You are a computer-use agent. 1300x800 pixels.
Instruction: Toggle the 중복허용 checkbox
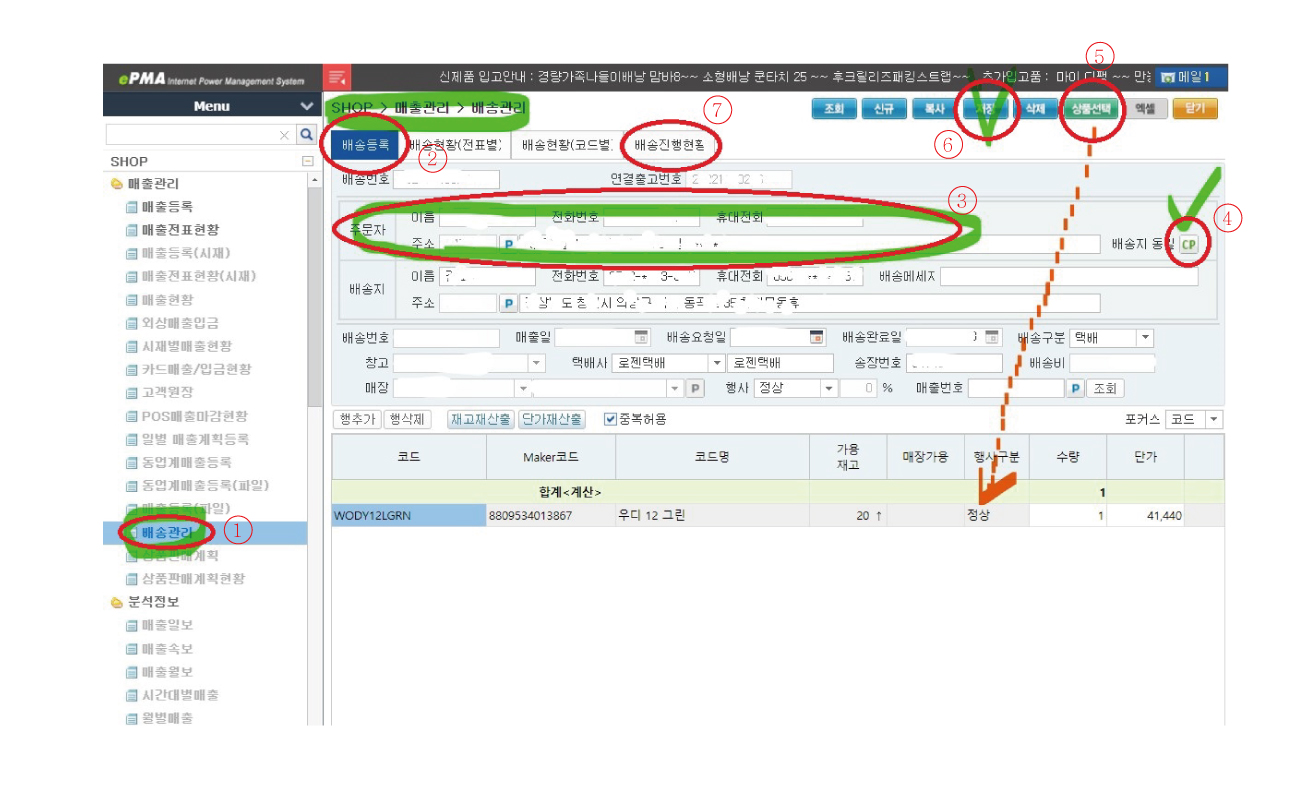coord(611,419)
